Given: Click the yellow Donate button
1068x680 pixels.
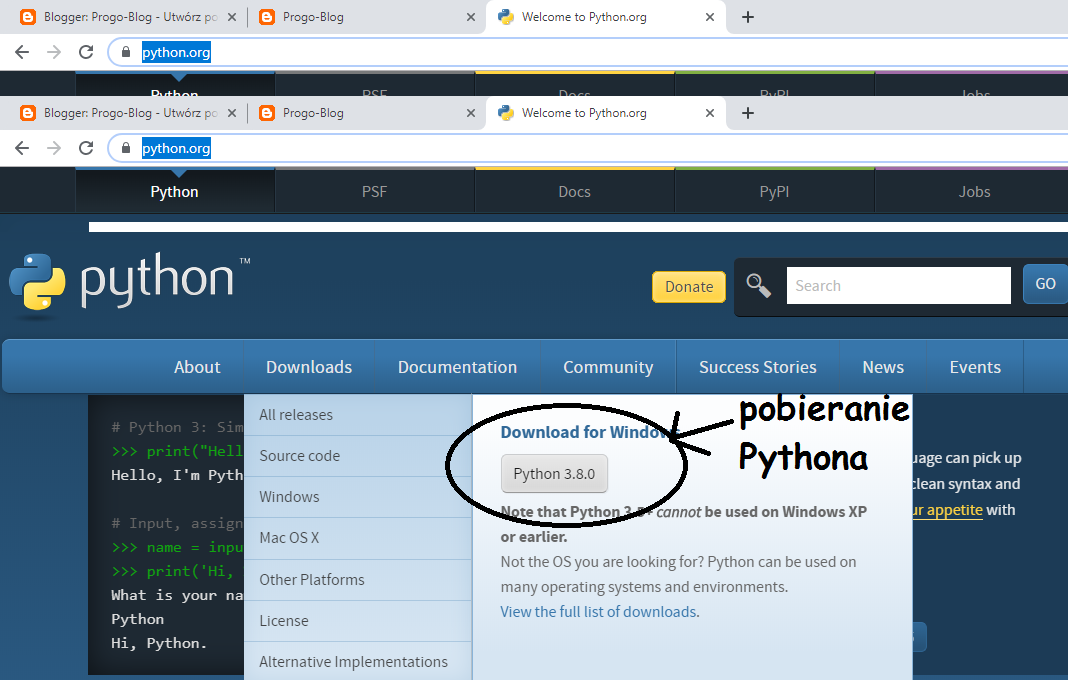Looking at the screenshot, I should pyautogui.click(x=688, y=286).
